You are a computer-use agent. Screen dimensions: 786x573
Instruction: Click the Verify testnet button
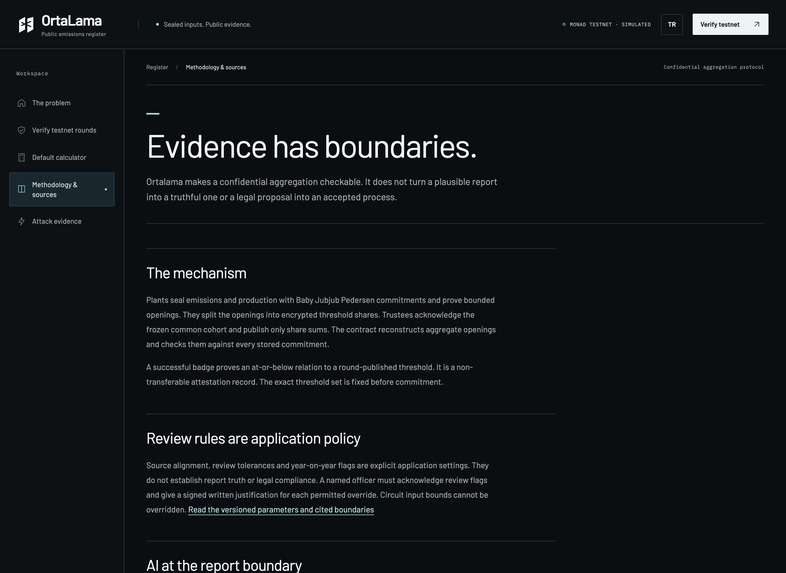tap(730, 24)
